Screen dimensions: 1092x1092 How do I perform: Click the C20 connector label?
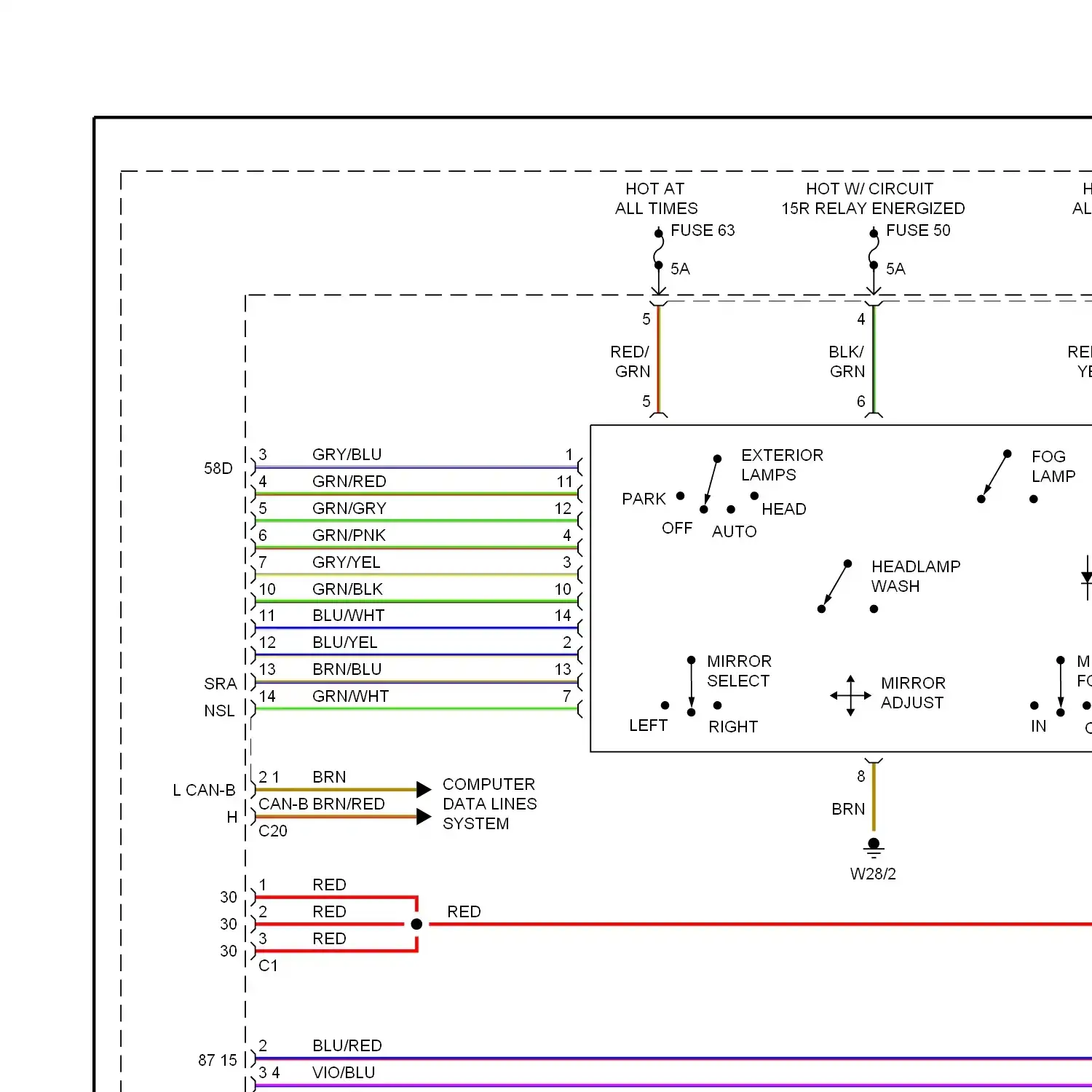point(273,831)
